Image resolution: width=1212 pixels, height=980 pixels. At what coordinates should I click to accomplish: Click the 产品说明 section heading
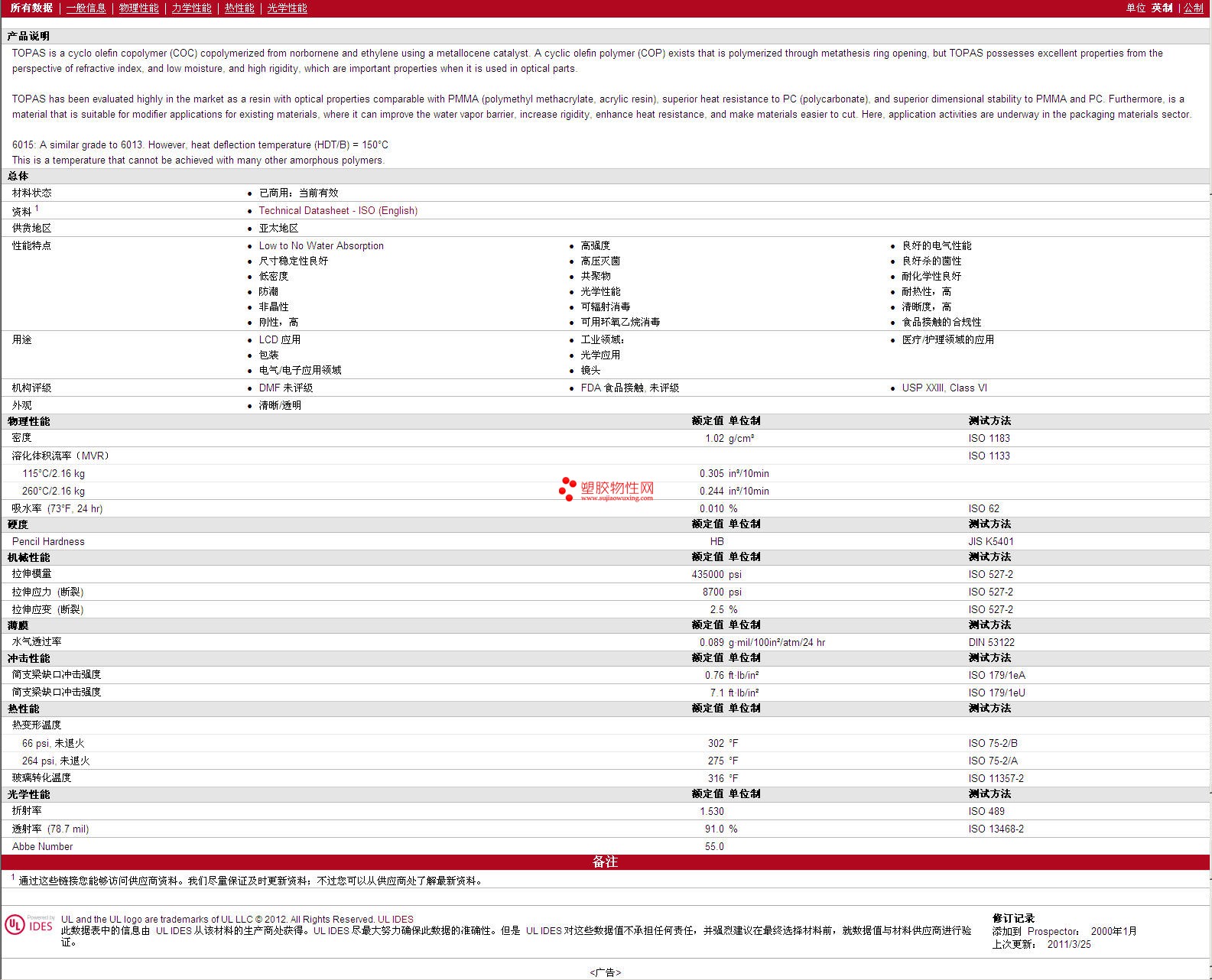(x=28, y=36)
